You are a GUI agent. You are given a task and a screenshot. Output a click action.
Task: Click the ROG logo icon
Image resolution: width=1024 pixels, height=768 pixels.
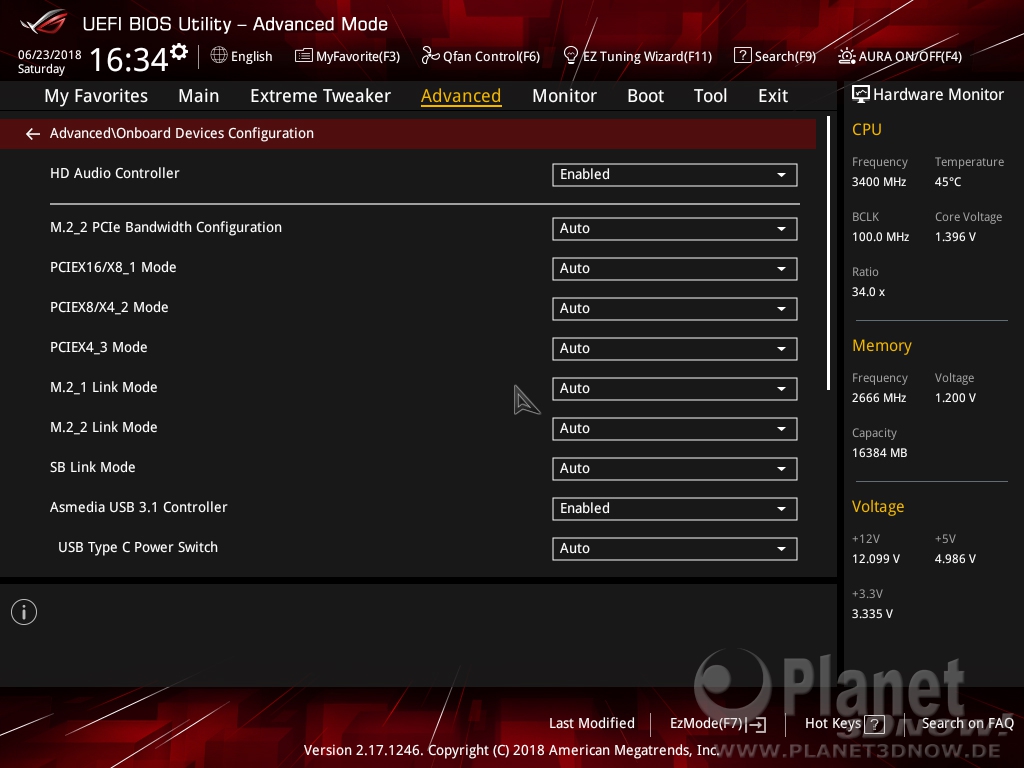[44, 23]
